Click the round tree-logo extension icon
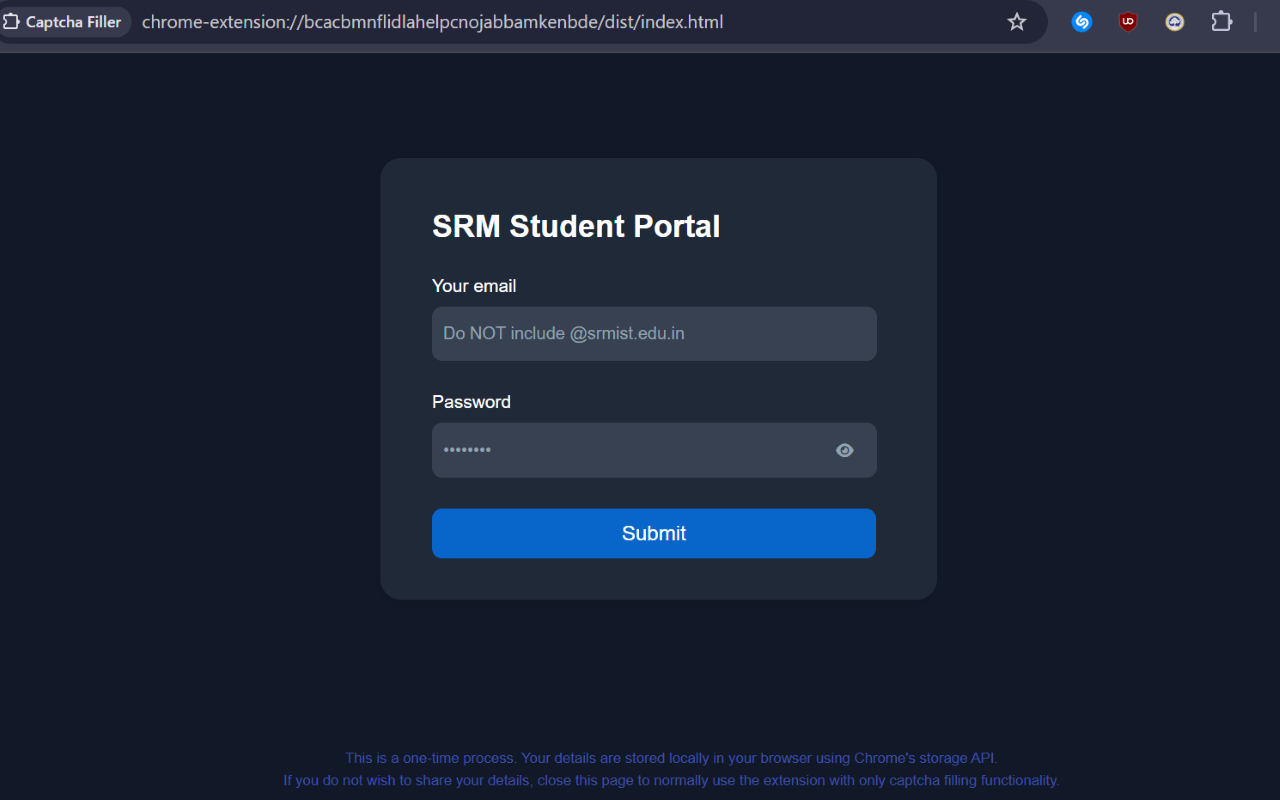Screen dimensions: 1280x800 1175,22
